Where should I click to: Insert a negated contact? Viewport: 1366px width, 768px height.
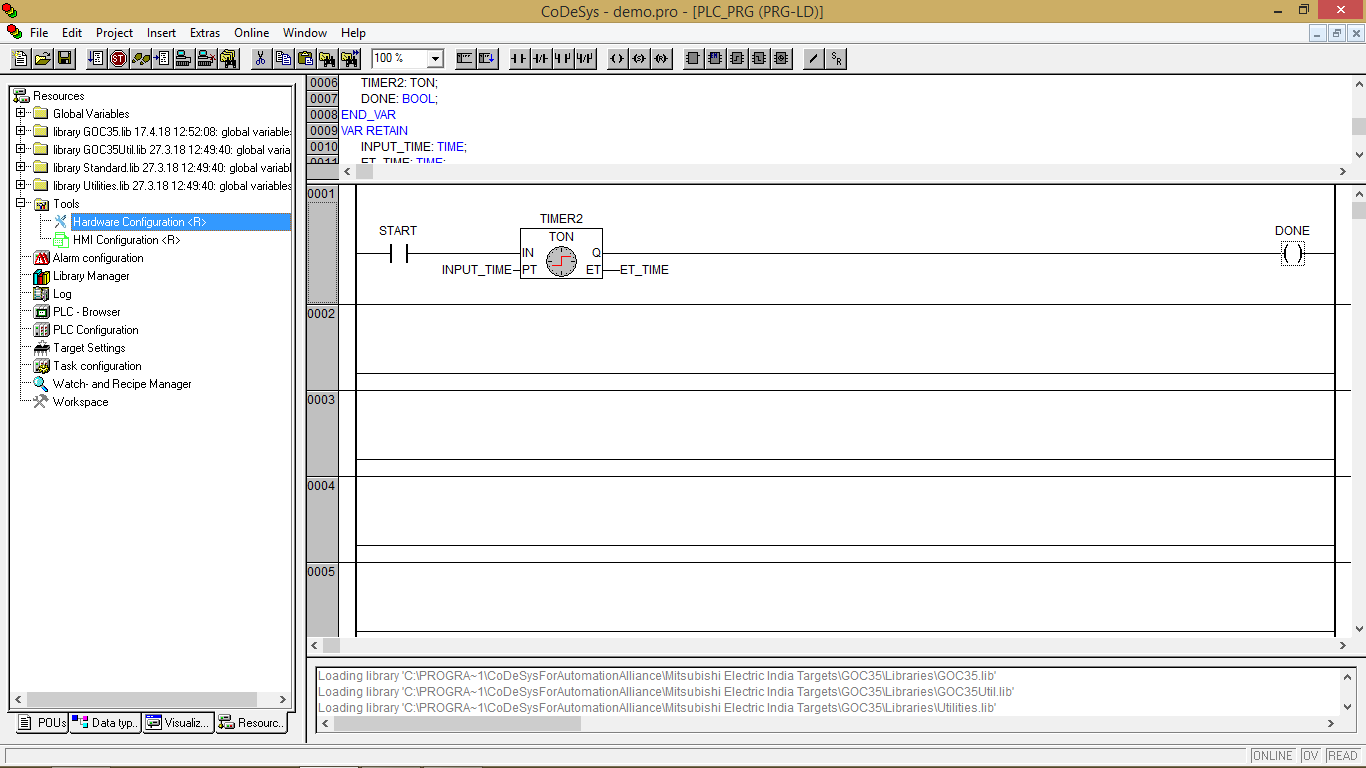541,58
